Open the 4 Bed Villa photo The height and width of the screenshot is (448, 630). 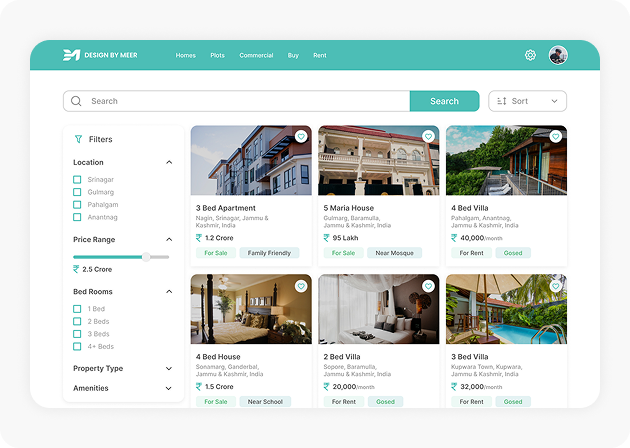506,160
